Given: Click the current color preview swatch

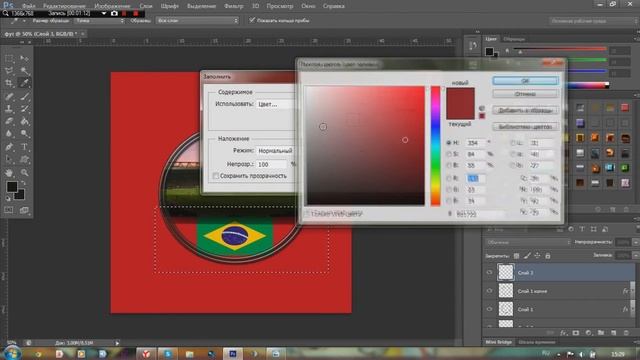Looking at the screenshot, I should tap(460, 111).
